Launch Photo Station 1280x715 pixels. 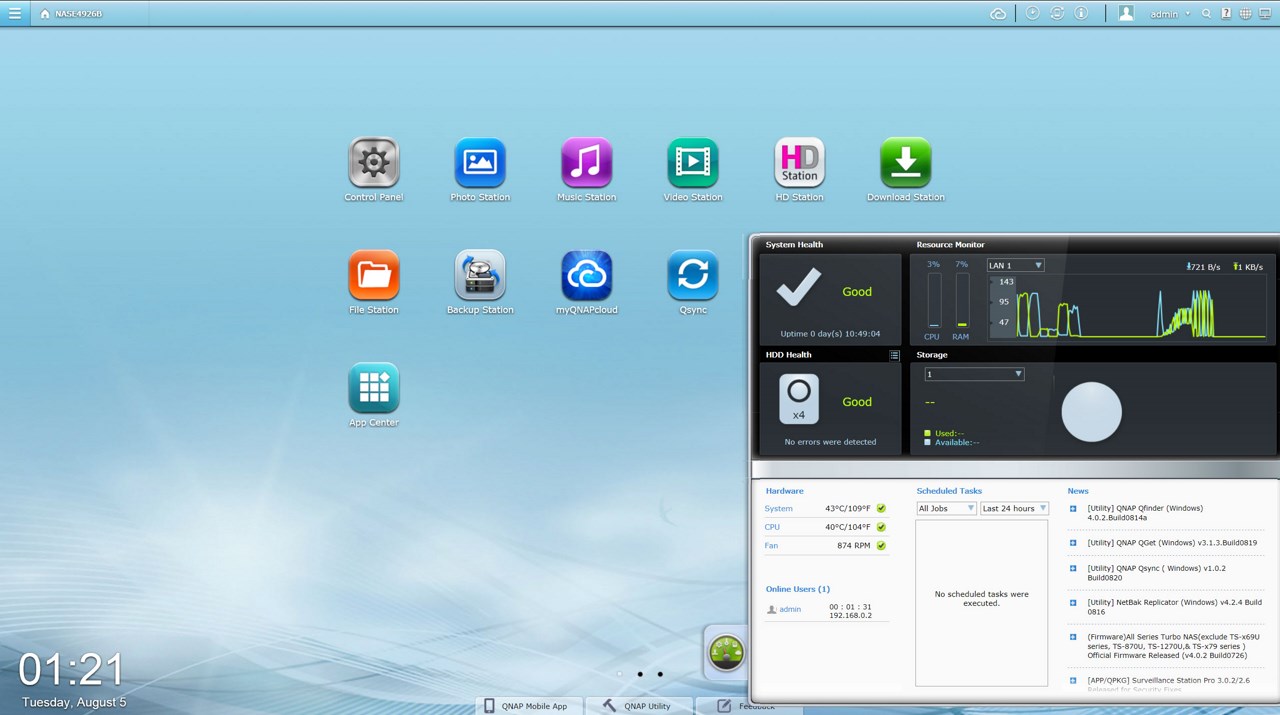coord(480,163)
